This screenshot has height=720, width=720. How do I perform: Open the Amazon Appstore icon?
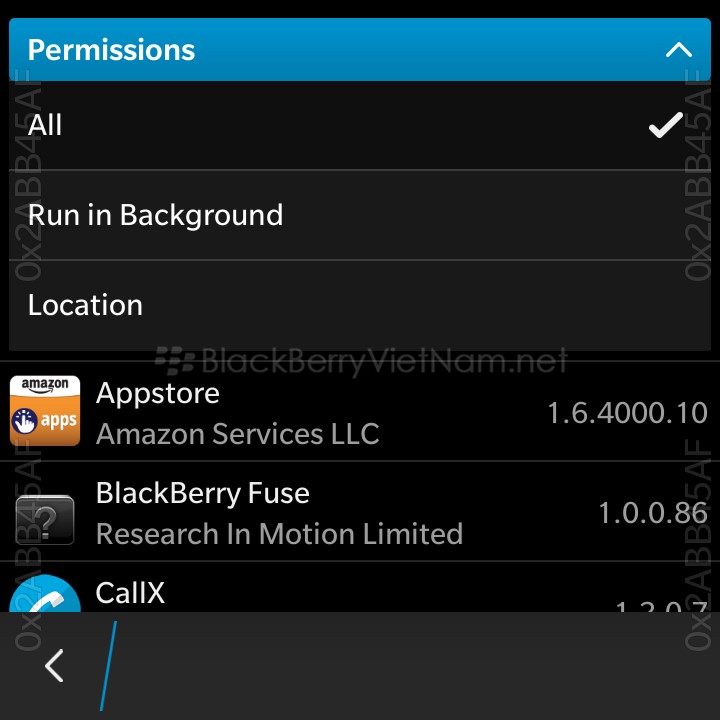(x=45, y=411)
